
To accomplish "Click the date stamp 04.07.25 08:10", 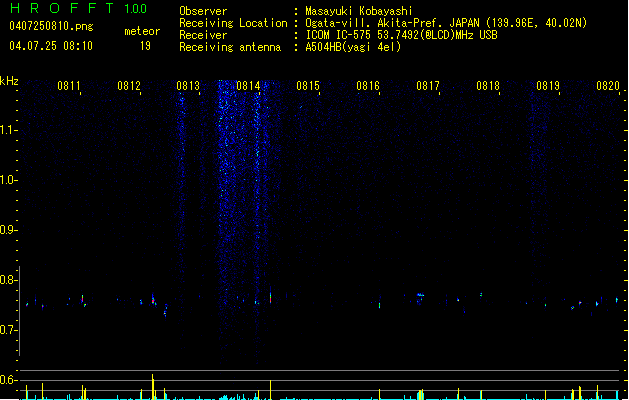I will point(51,46).
